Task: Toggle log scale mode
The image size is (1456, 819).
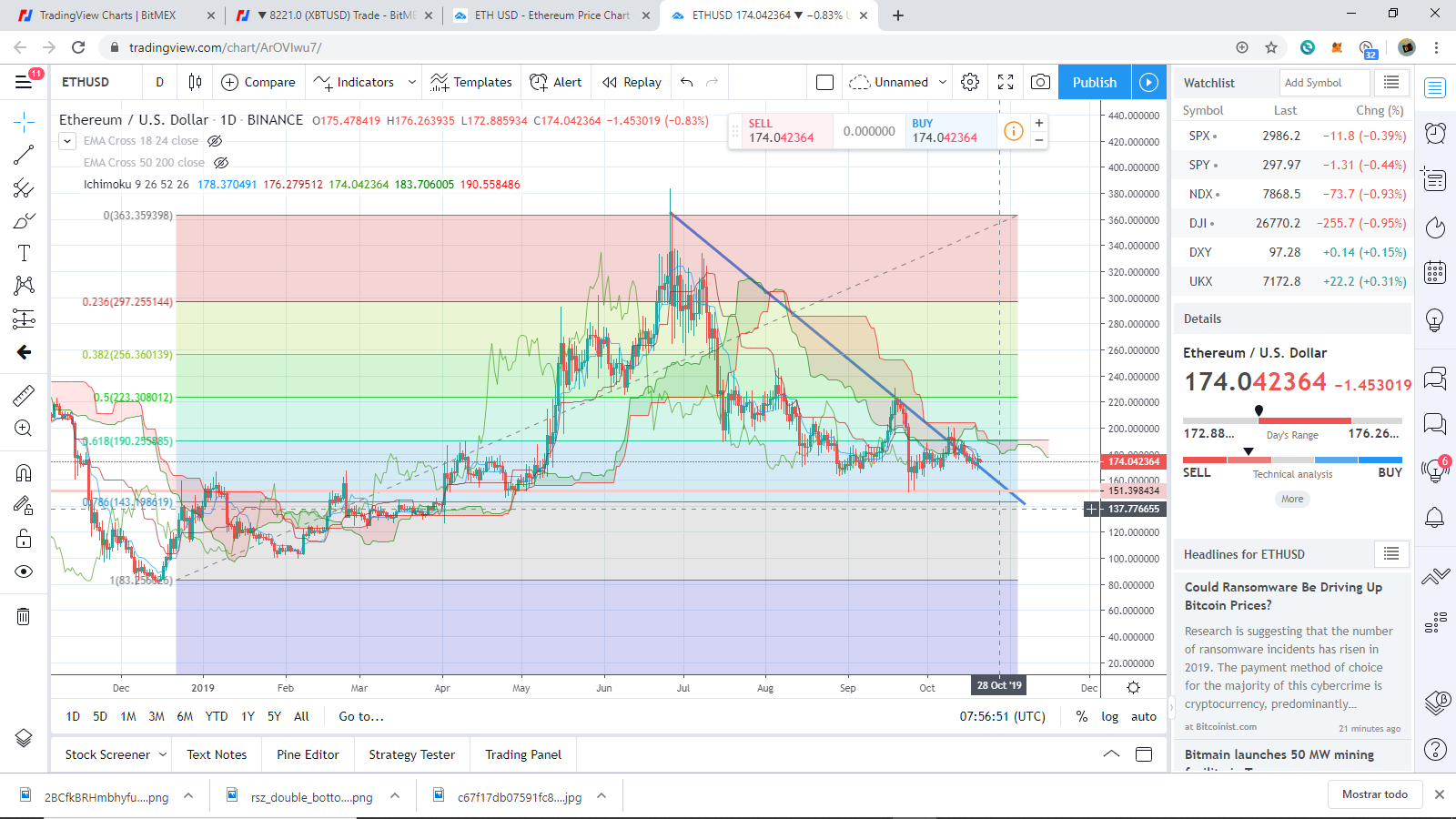Action: pos(1110,716)
